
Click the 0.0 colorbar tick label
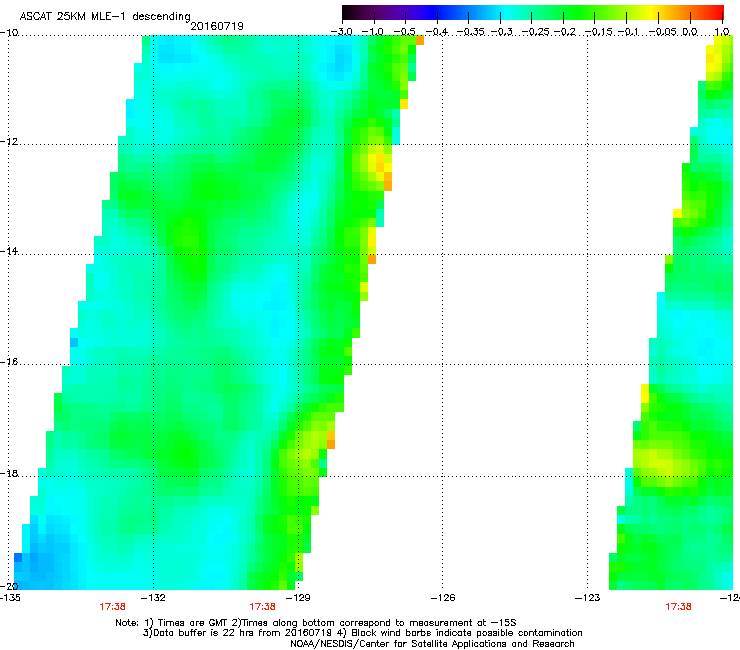pyautogui.click(x=690, y=32)
